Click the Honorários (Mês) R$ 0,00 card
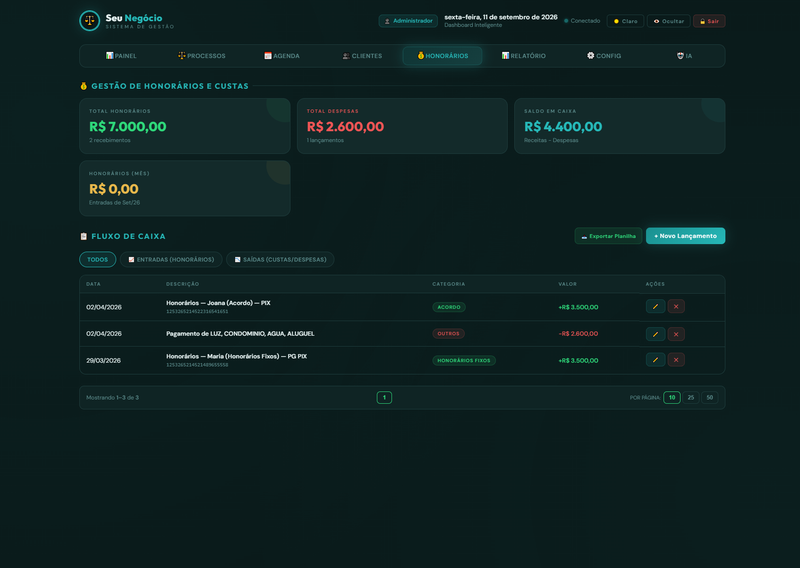800x568 pixels. 185,188
